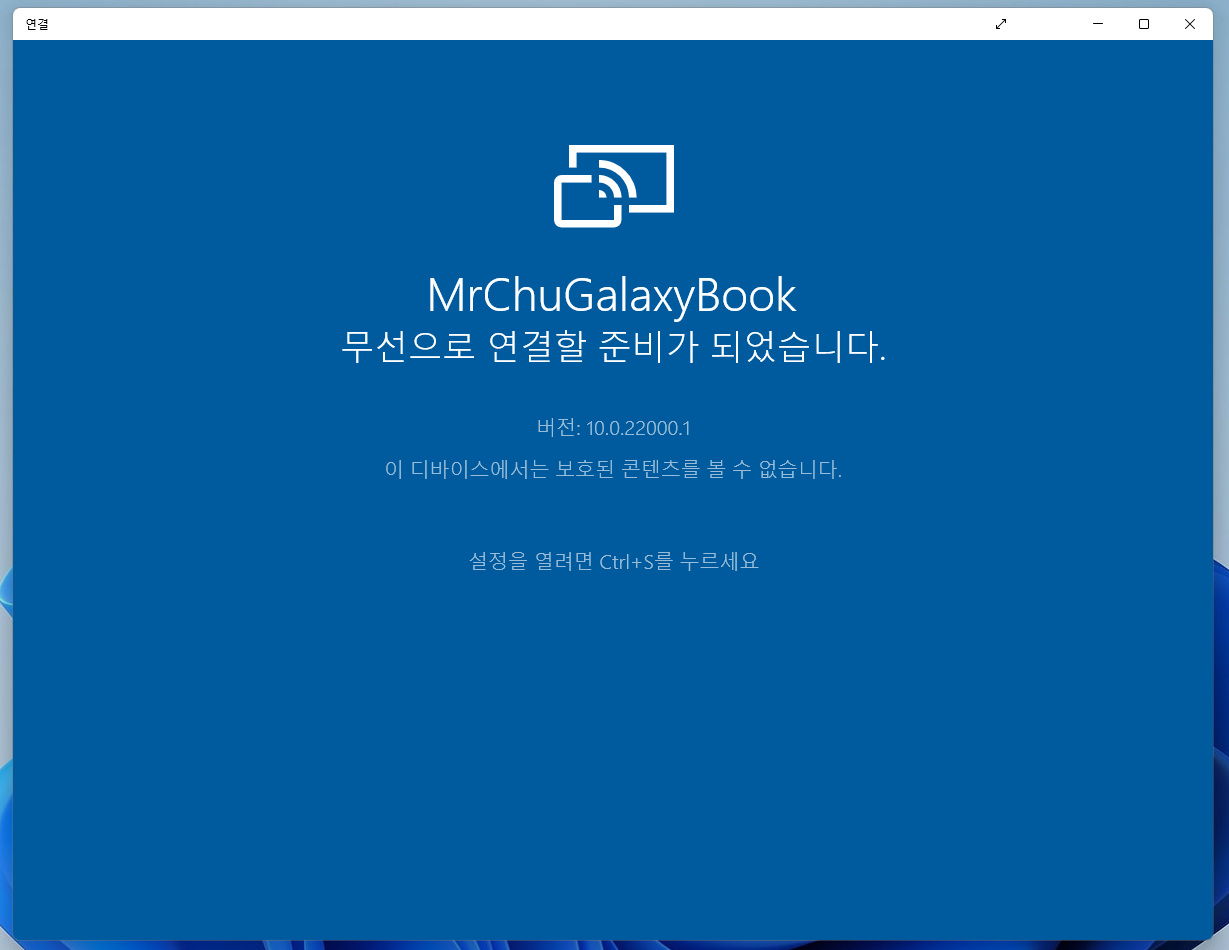
Task: Enter full screen with the diagonal arrows button
Action: pos(1001,24)
